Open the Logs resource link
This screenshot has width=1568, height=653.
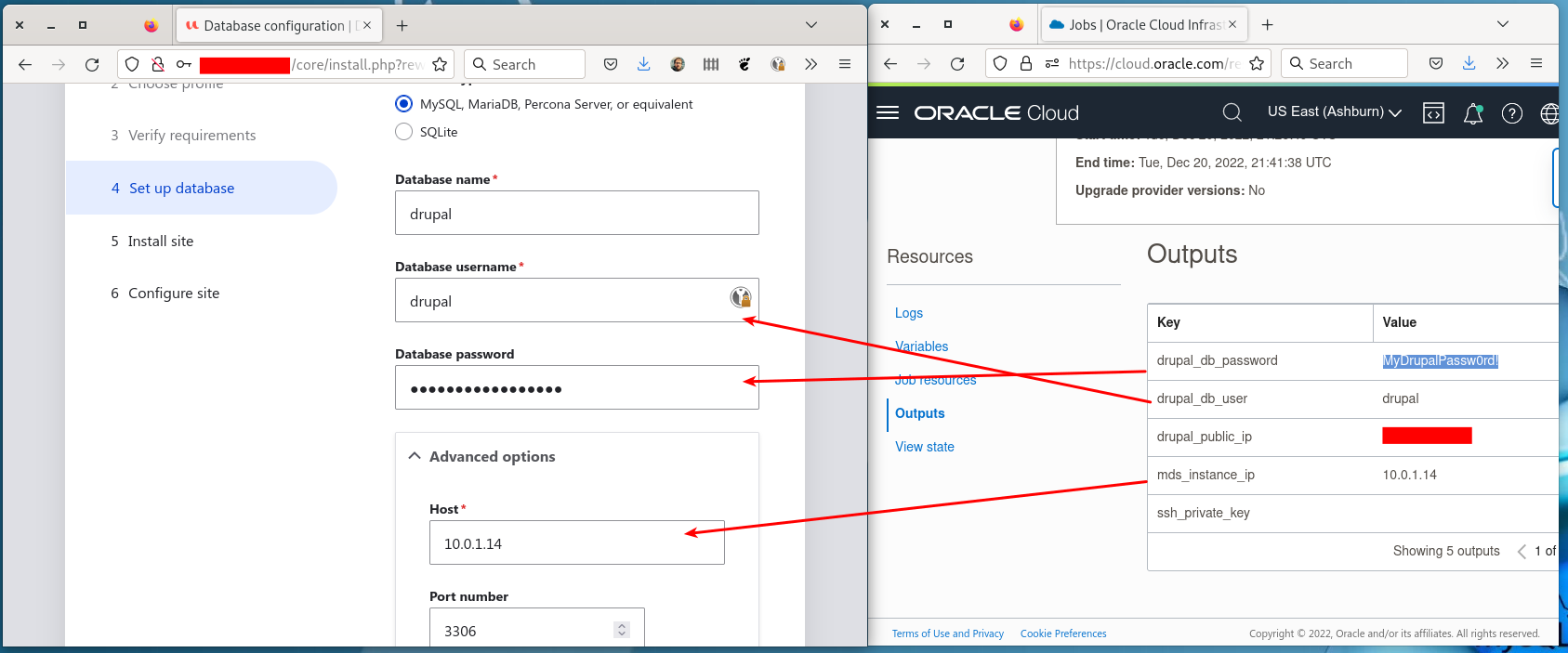pyautogui.click(x=909, y=313)
